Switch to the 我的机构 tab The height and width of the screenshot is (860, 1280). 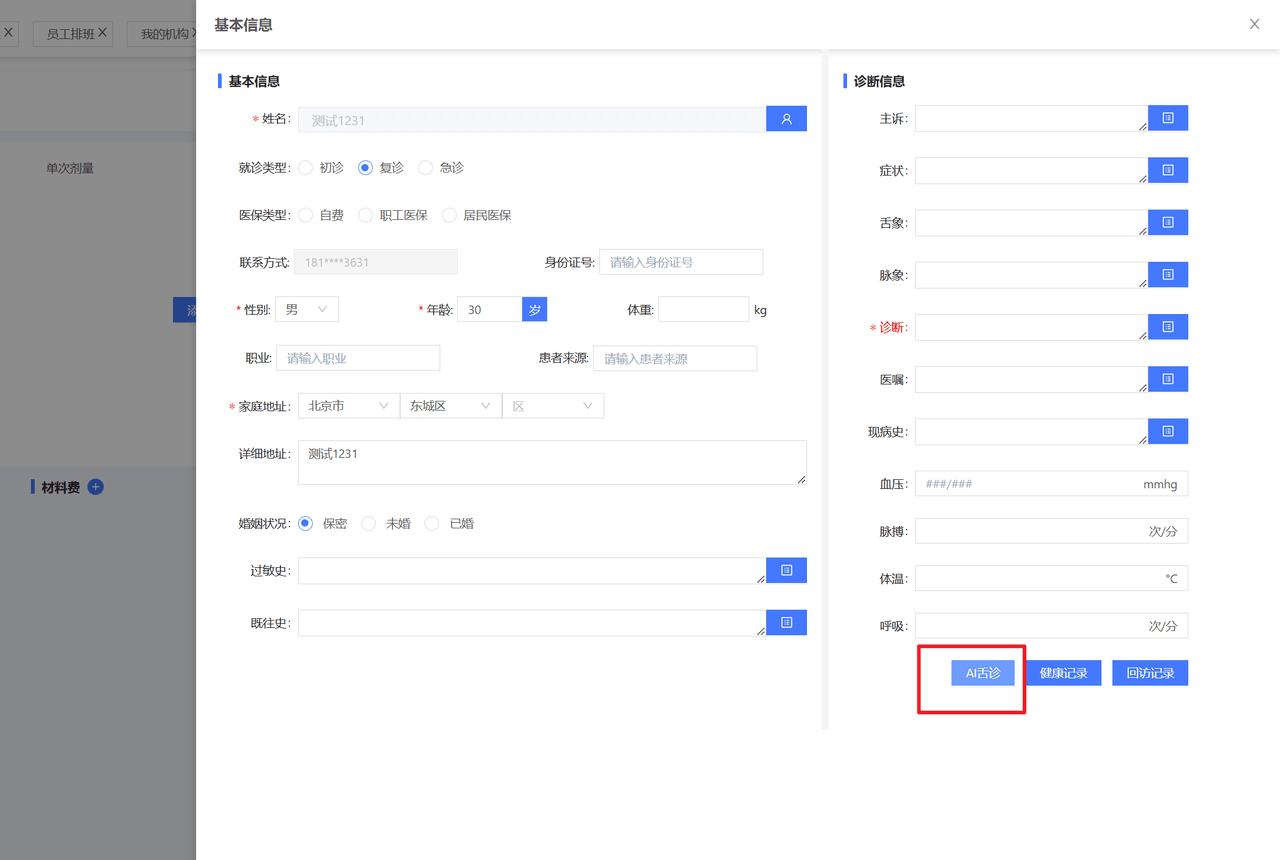pos(164,34)
